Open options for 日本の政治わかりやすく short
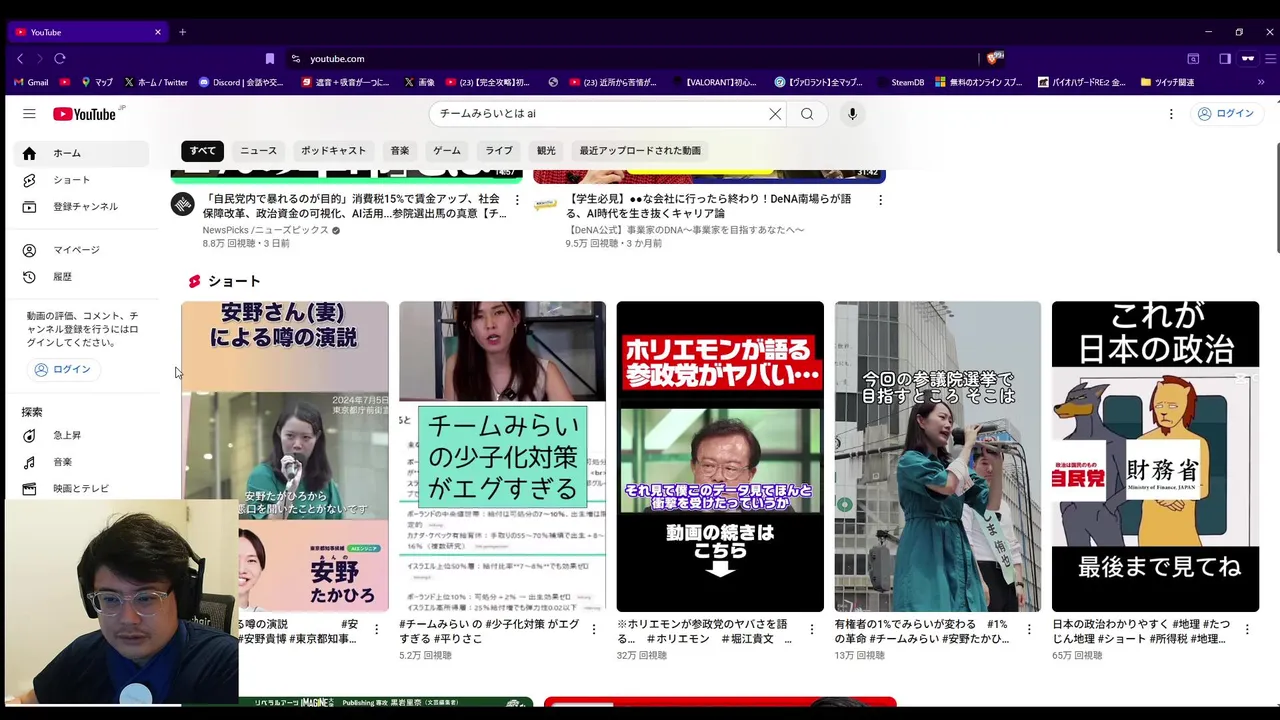 [1247, 629]
